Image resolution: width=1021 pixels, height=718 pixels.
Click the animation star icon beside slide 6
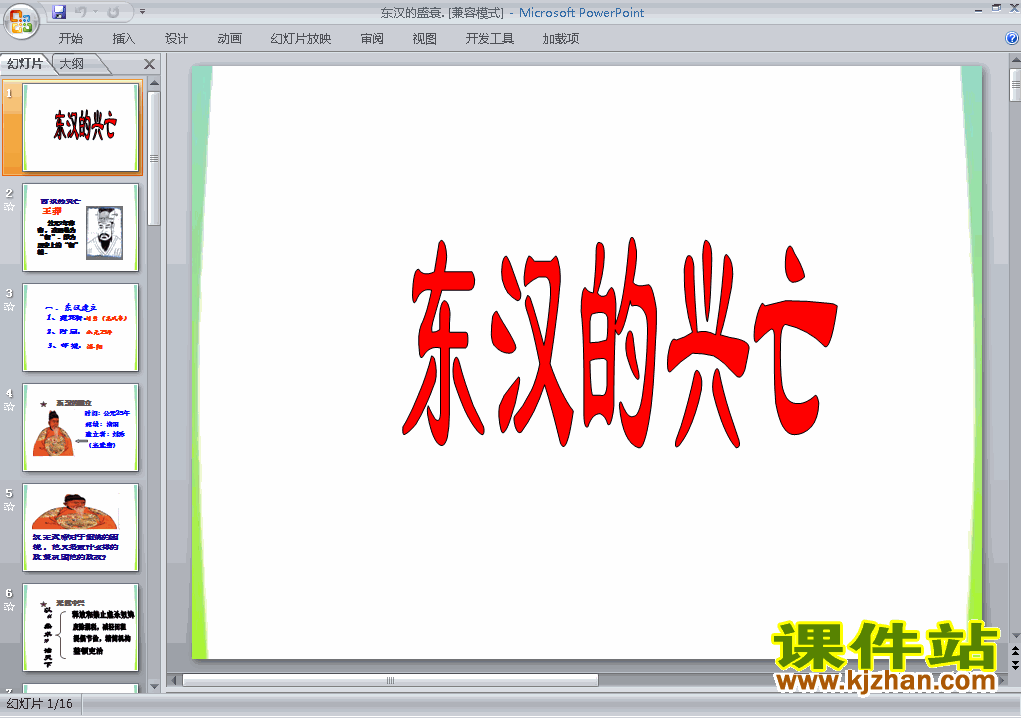[9, 607]
